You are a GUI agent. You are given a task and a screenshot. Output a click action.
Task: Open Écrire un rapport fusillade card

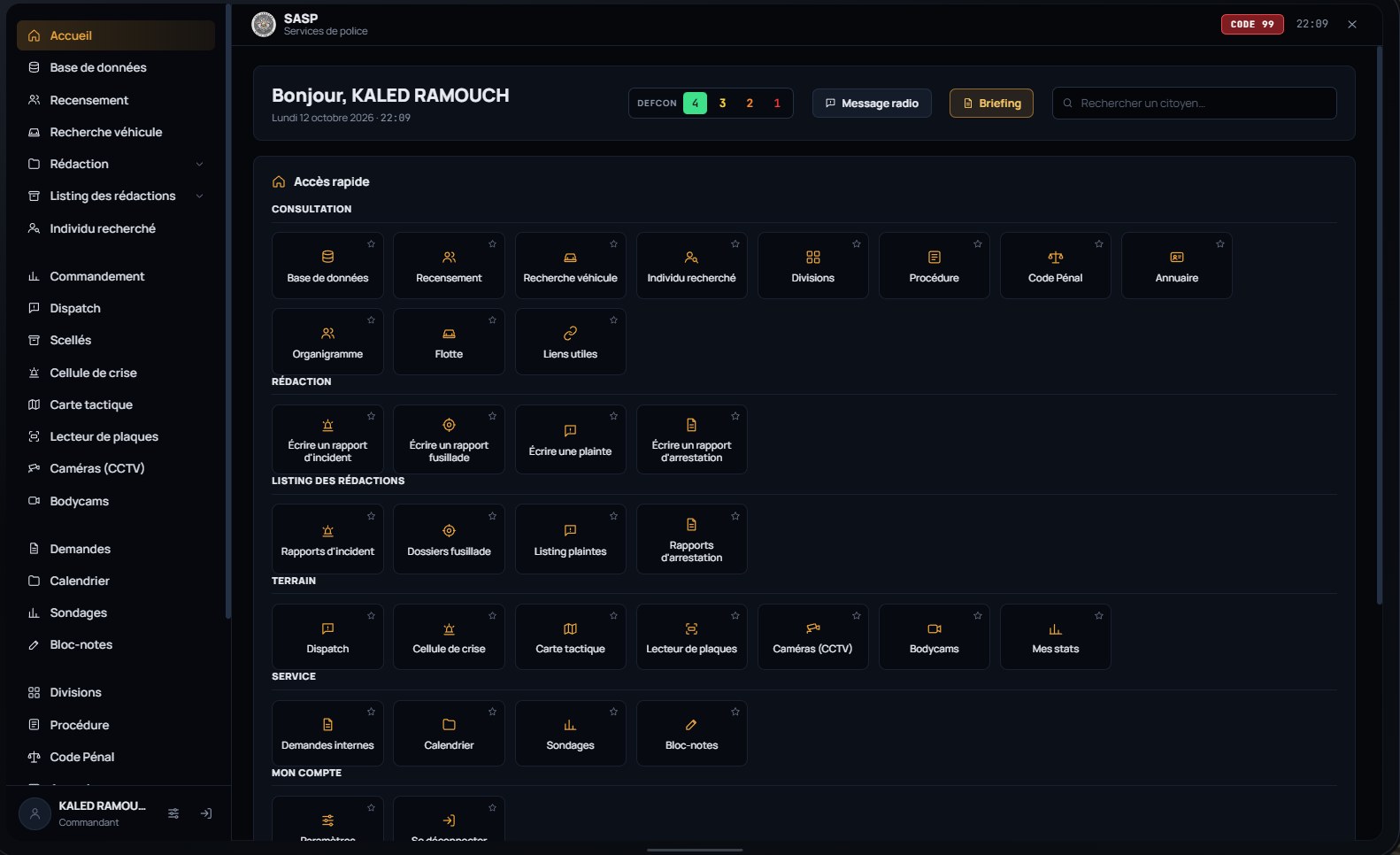[x=449, y=439]
